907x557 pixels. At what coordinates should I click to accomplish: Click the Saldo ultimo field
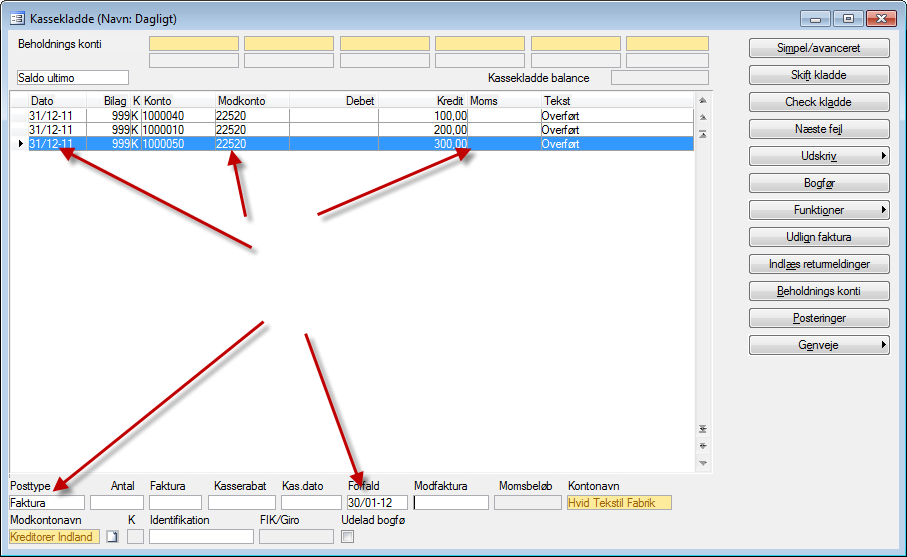(73, 78)
